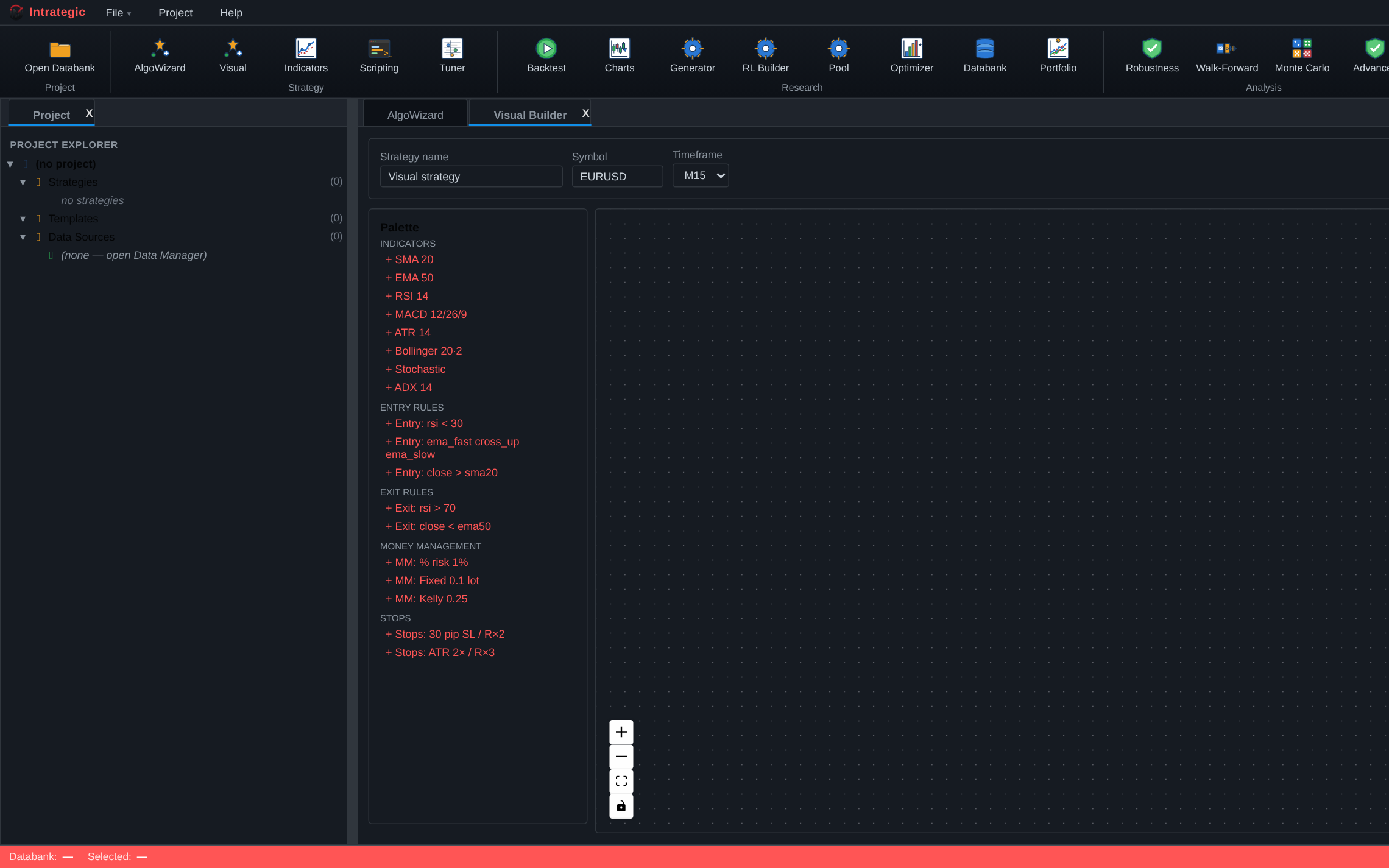The height and width of the screenshot is (868, 1389).
Task: Open the Indicators tool
Action: click(x=306, y=56)
